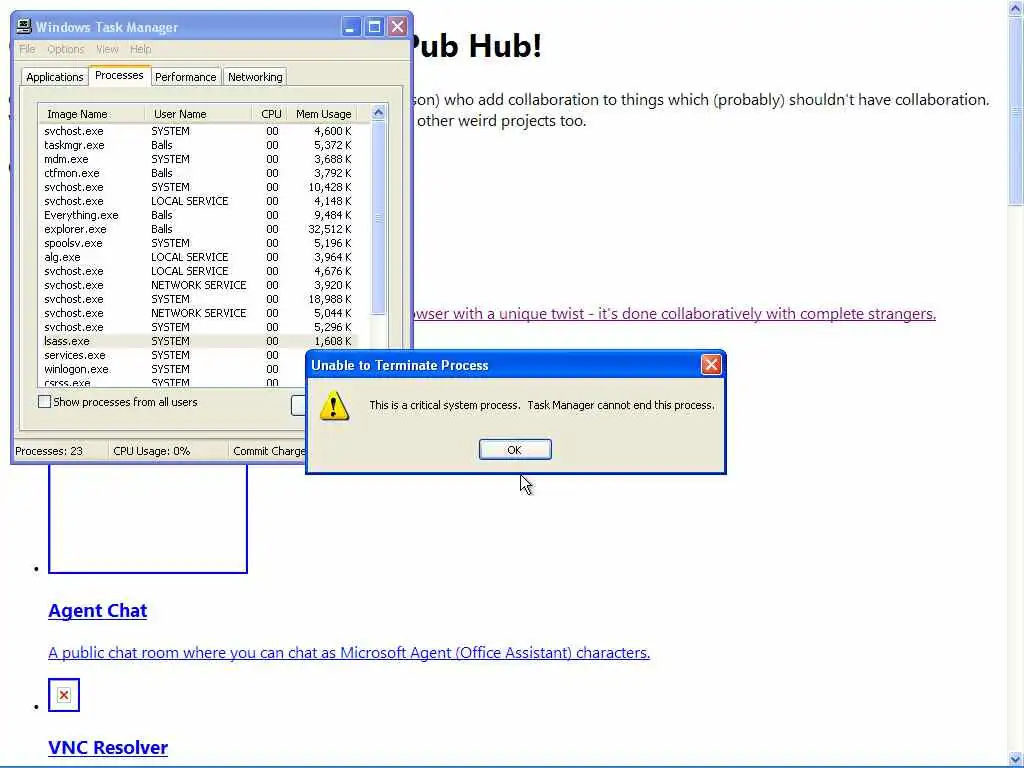Click broken image icon above VNC Resolver
This screenshot has height=768, width=1024.
click(64, 695)
